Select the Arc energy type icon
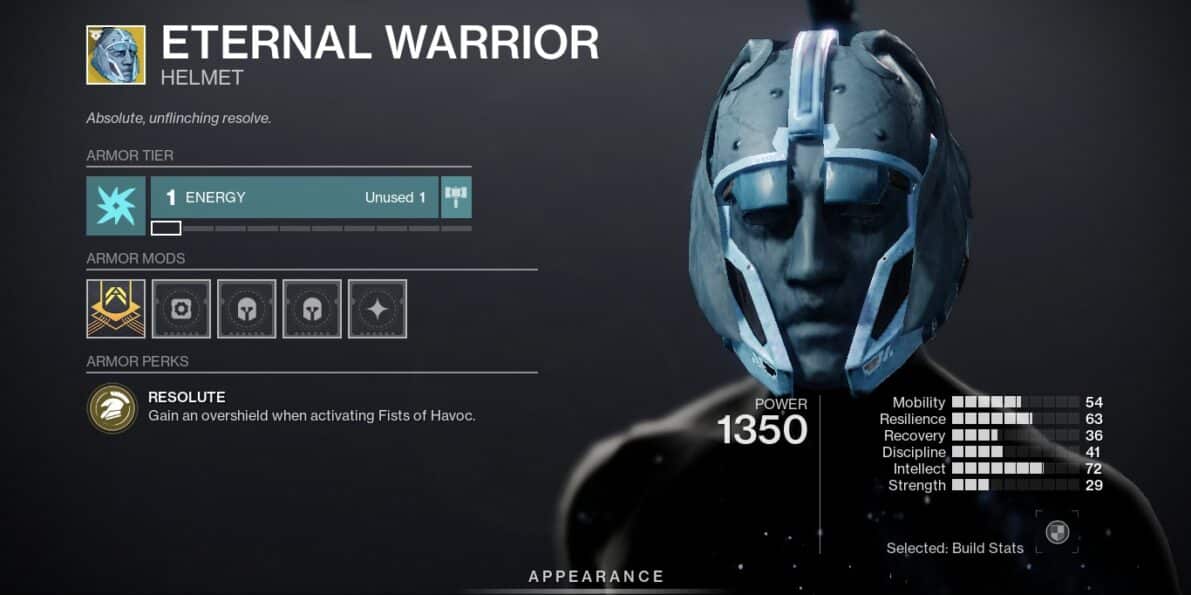 point(115,205)
